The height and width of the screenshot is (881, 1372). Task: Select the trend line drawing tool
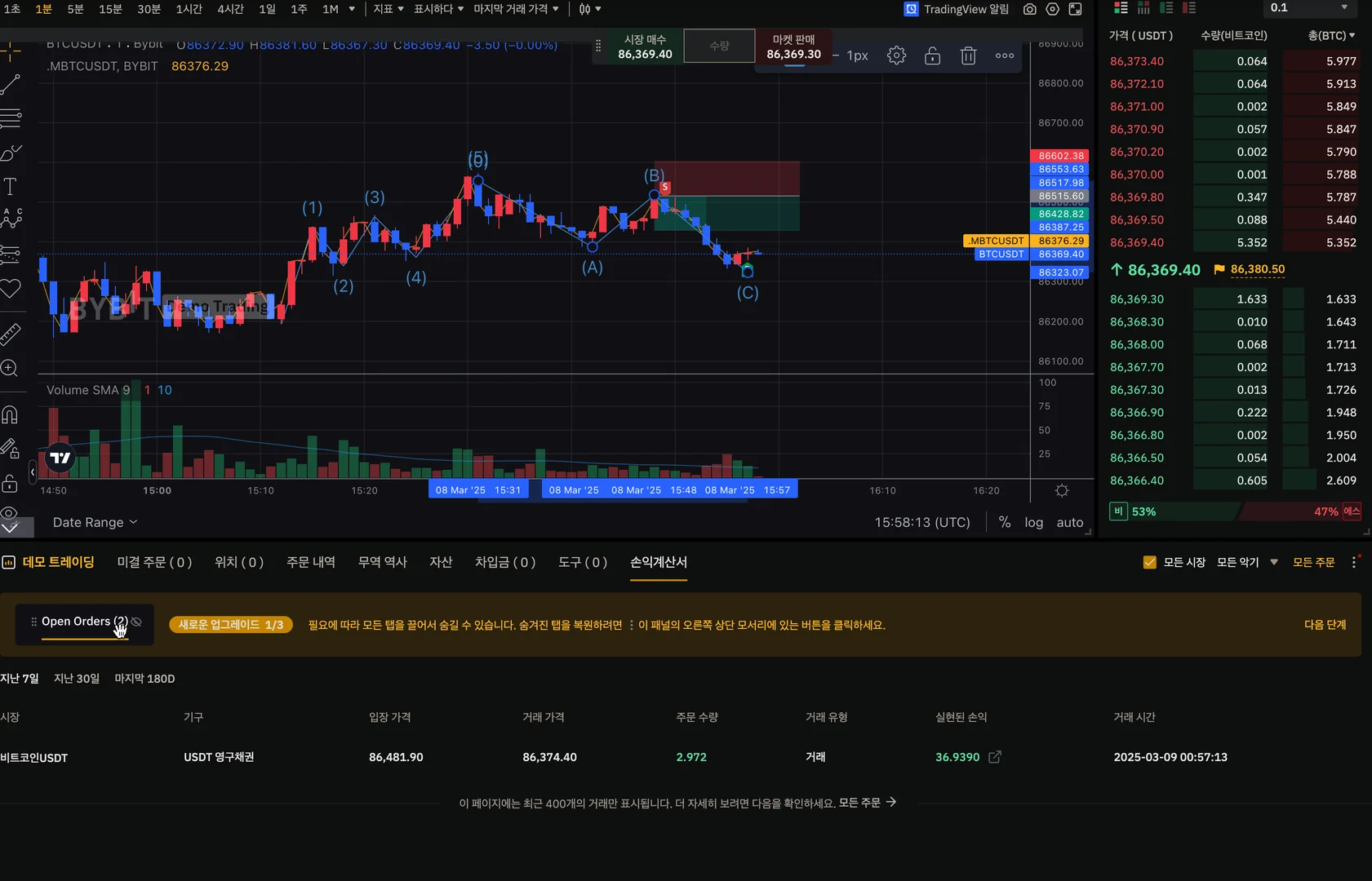(x=11, y=84)
